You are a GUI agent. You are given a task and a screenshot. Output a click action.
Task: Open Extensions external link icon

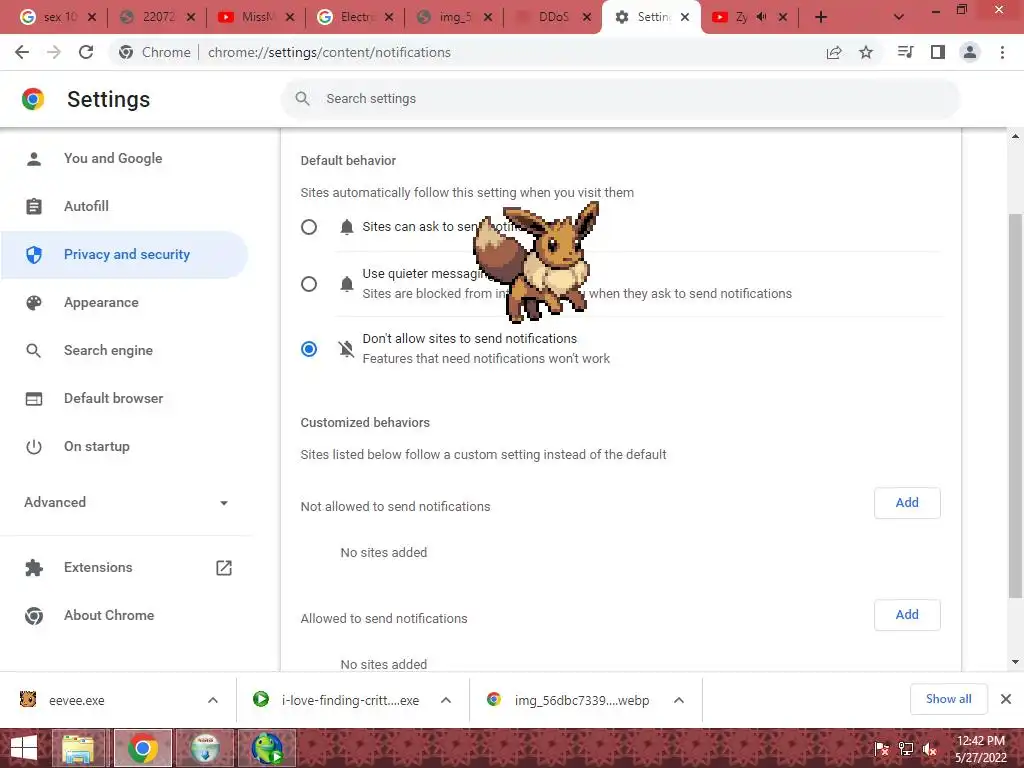point(223,568)
